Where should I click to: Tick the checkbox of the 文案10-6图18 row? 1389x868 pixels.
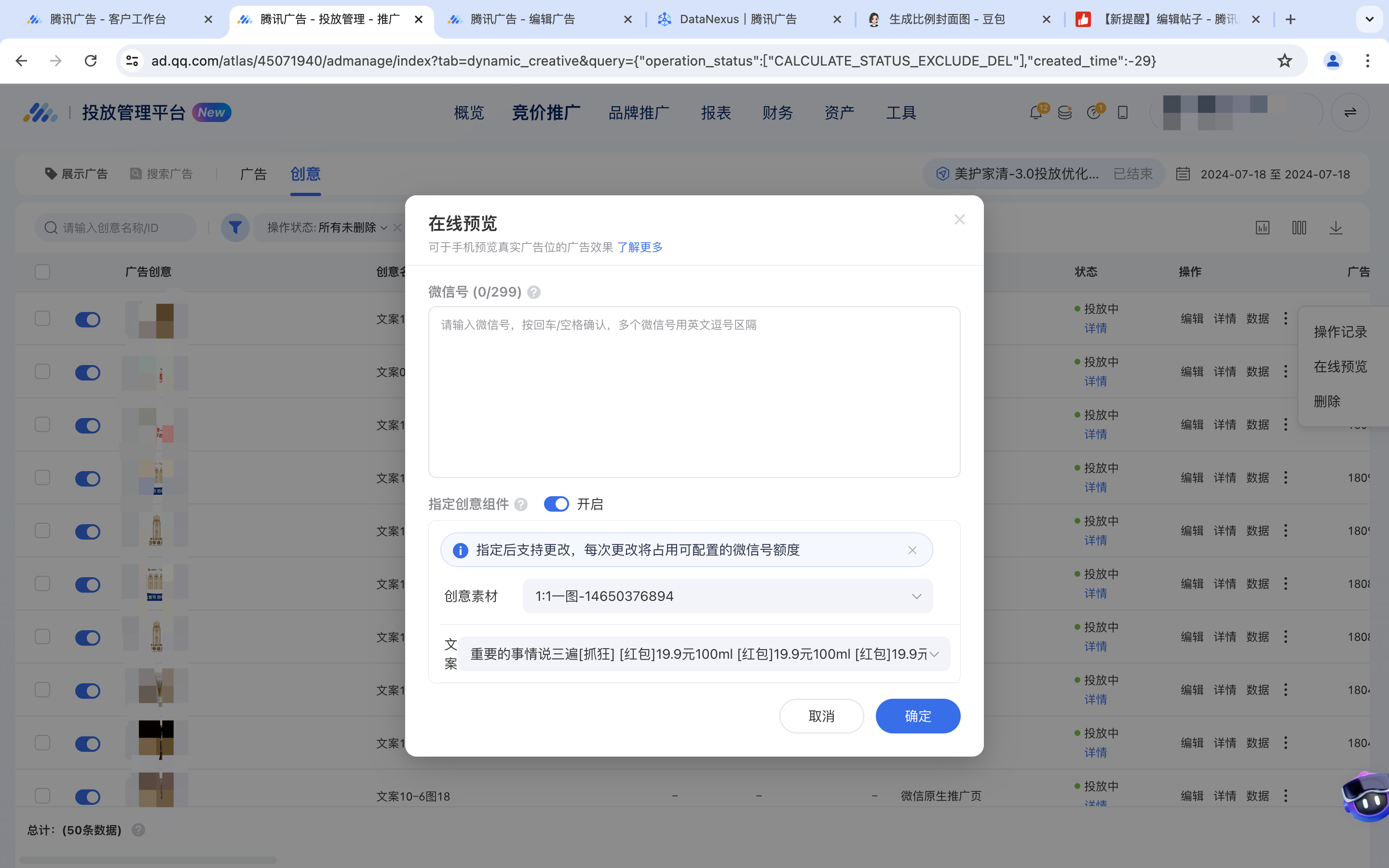[x=42, y=796]
